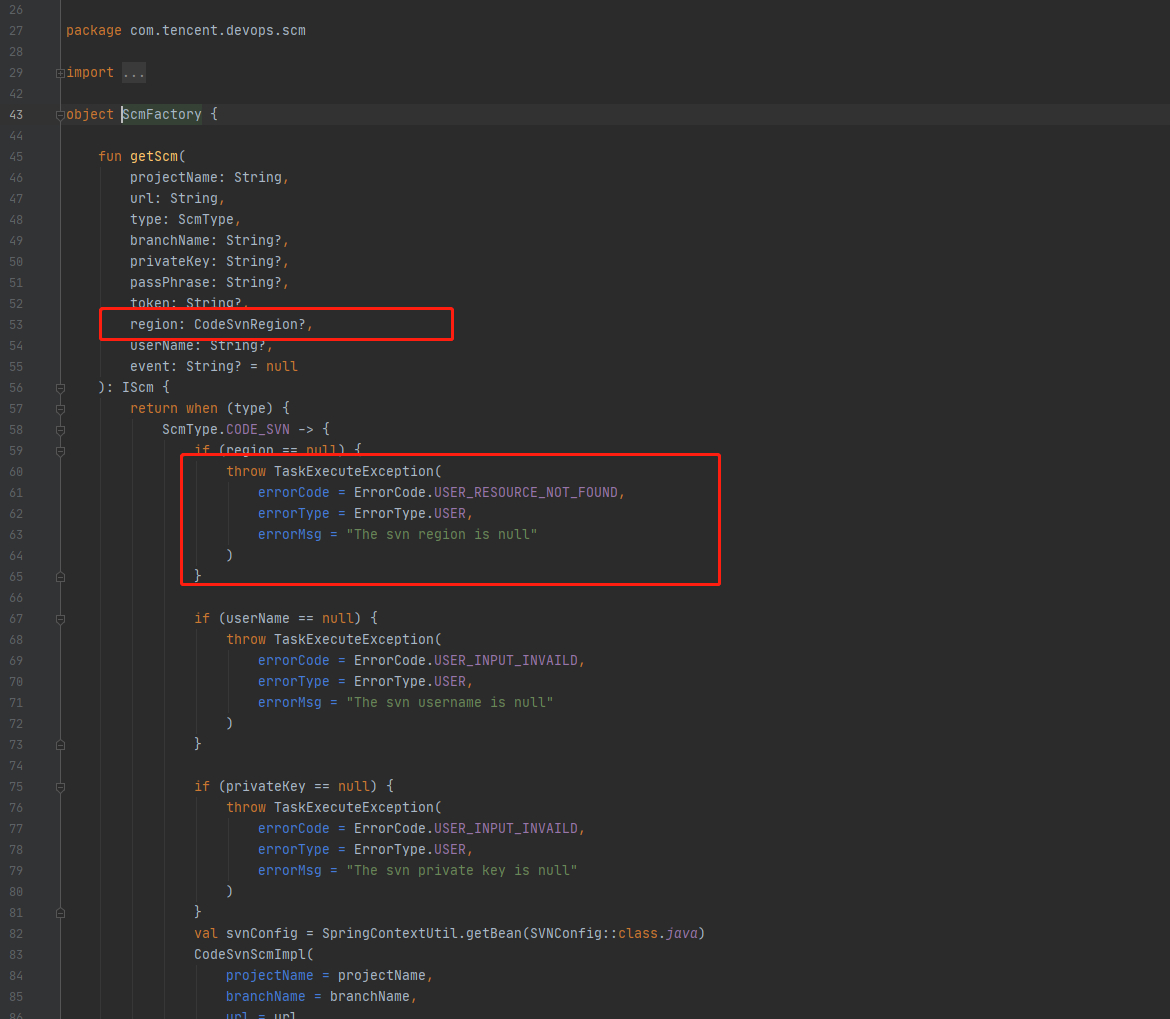This screenshot has height=1019, width=1170.
Task: Click the fold icon at the when expression line
Action: point(60,408)
